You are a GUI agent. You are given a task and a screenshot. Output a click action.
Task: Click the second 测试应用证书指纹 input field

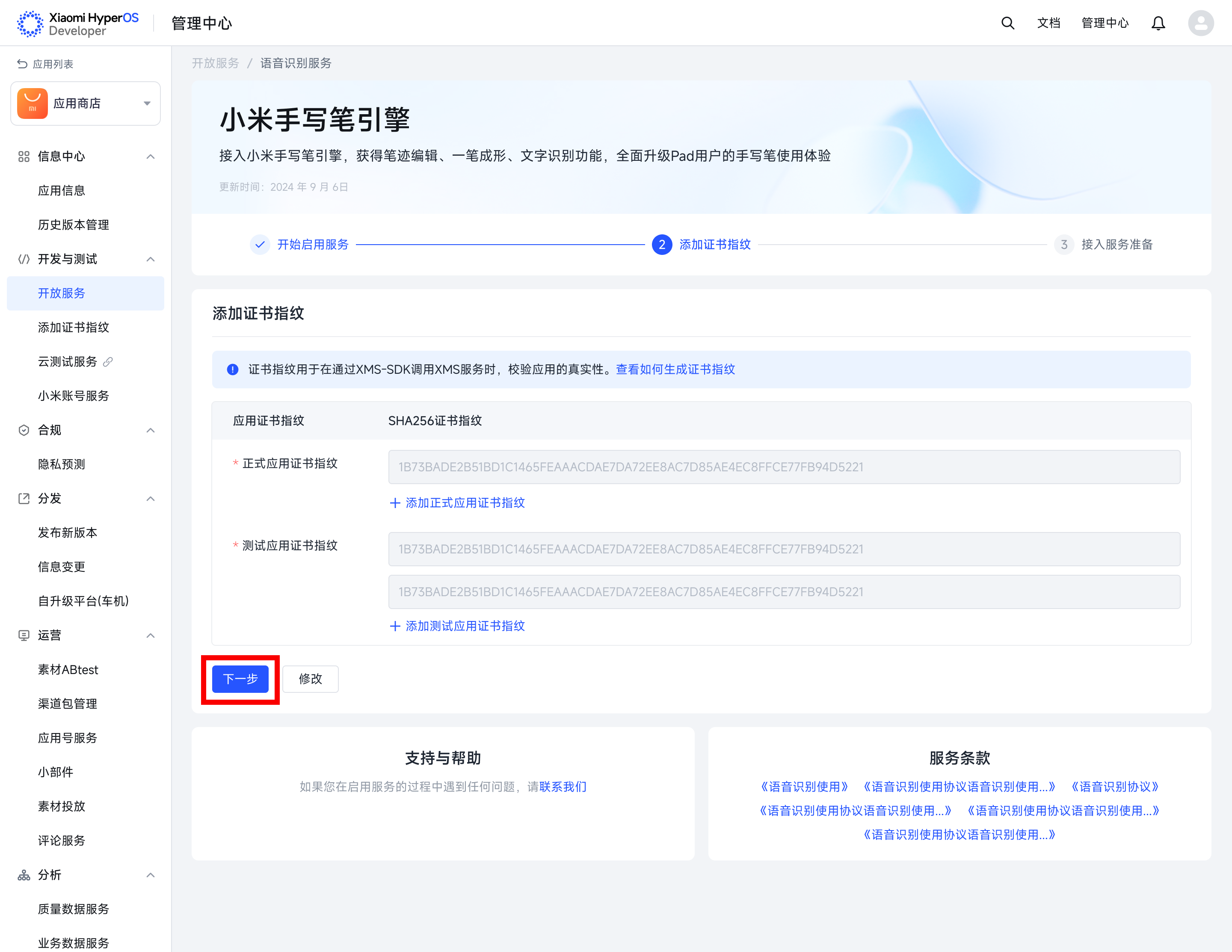784,592
